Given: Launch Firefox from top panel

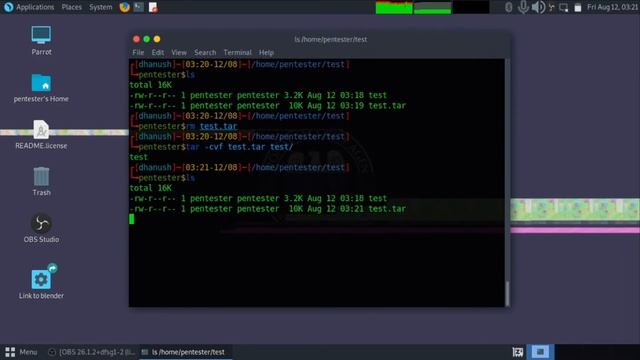Looking at the screenshot, I should (124, 7).
